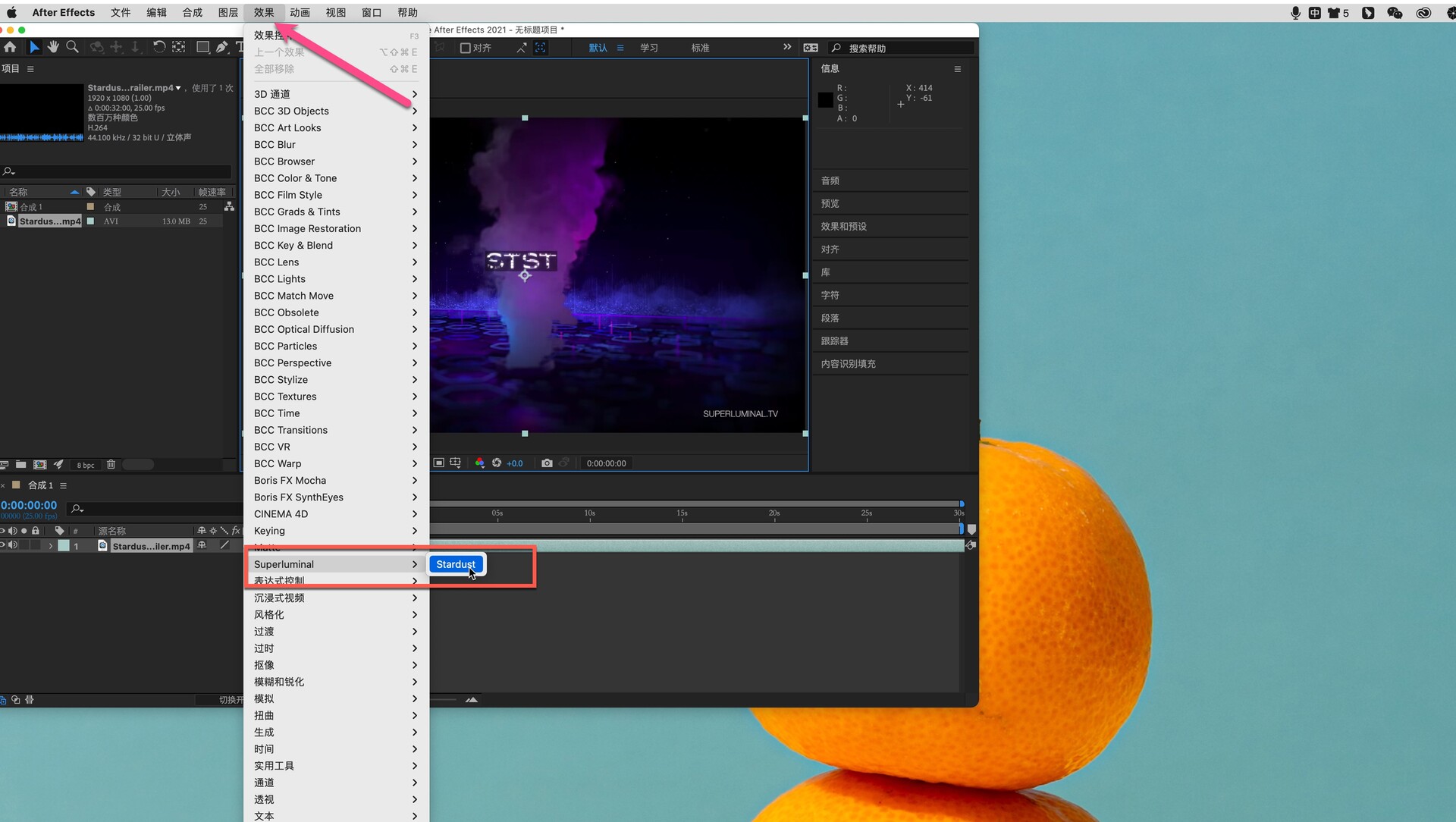1456x822 pixels.
Task: Open the 效果 menu in menu bar
Action: 264,12
